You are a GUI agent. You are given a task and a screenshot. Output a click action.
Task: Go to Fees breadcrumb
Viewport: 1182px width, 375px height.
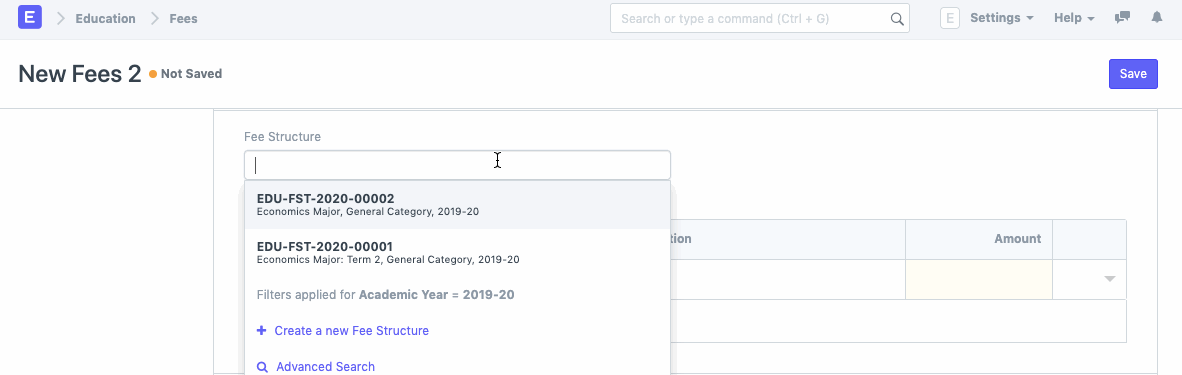click(x=183, y=19)
